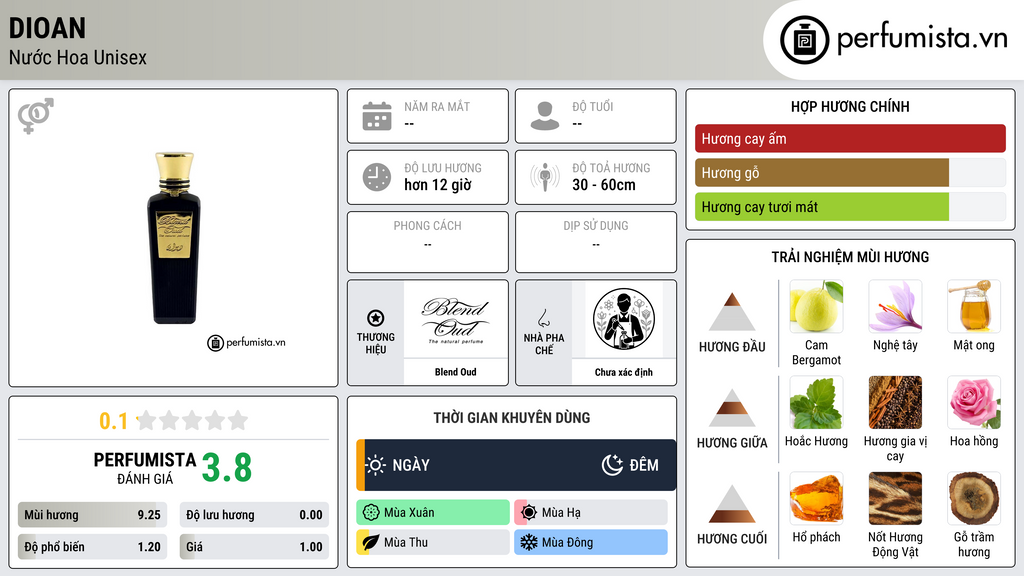The width and height of the screenshot is (1024, 576).
Task: Select the Hoa hồng rose note image
Action: (x=974, y=402)
